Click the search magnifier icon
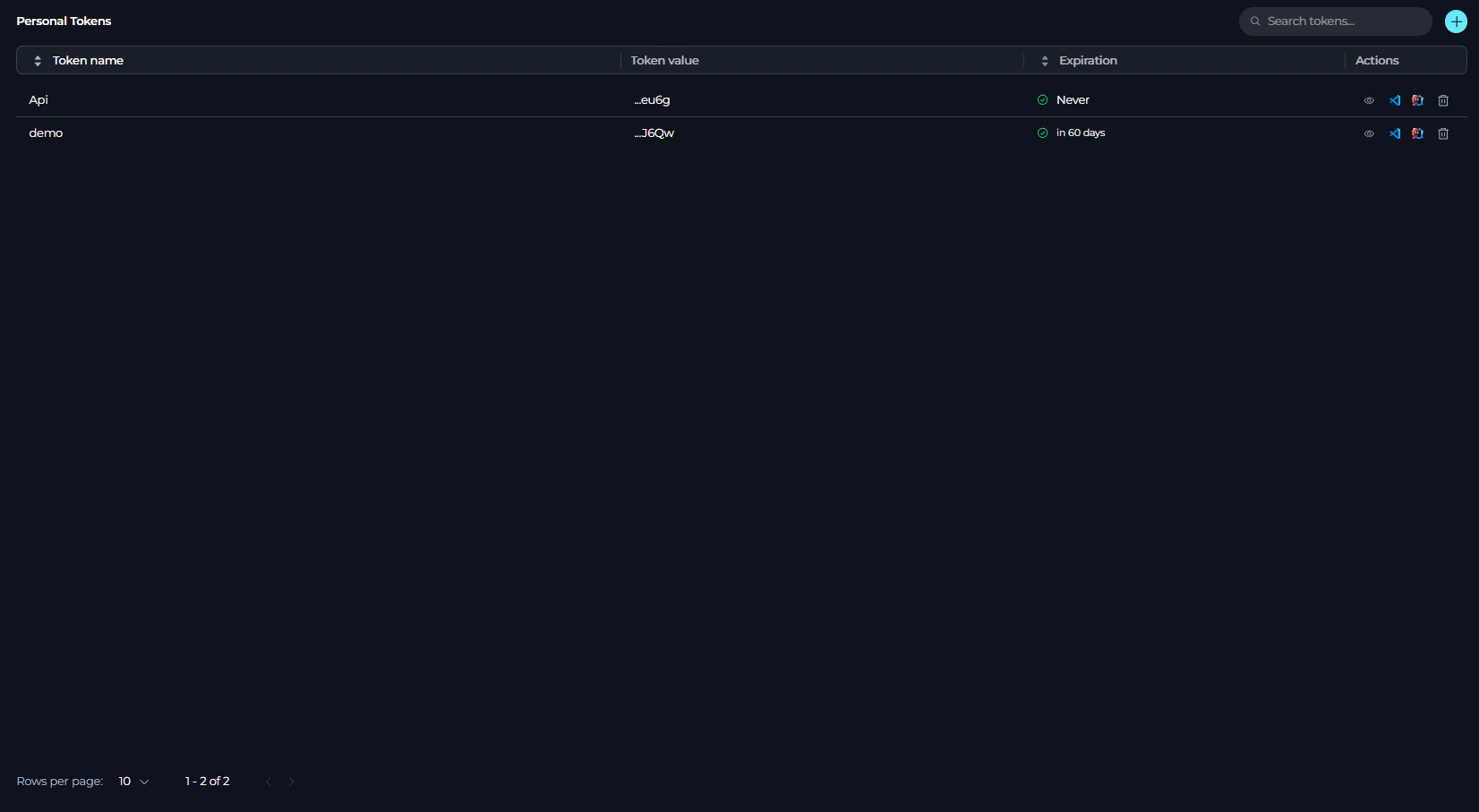This screenshot has height=812, width=1479. [1255, 21]
